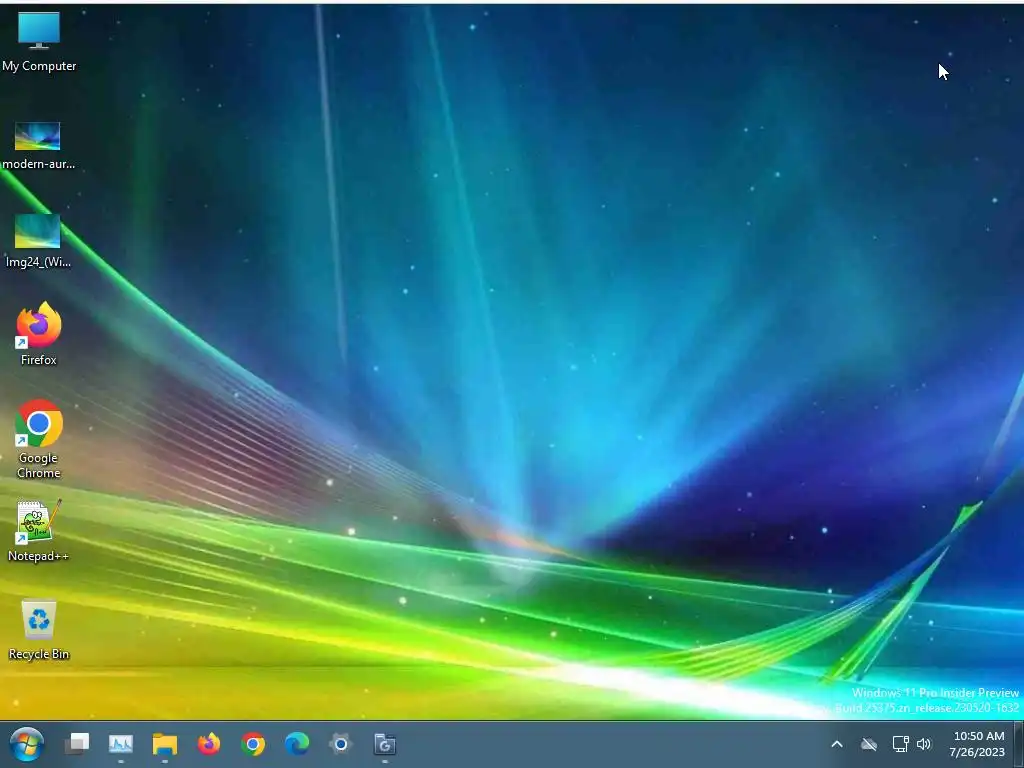
Task: Open the My Computer desktop icon
Action: [39, 42]
